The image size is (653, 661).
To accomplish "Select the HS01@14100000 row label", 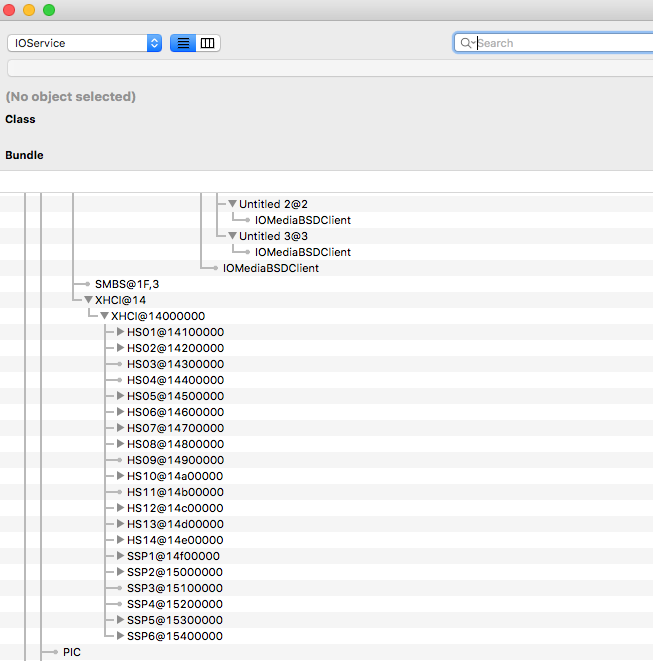I will pos(175,332).
